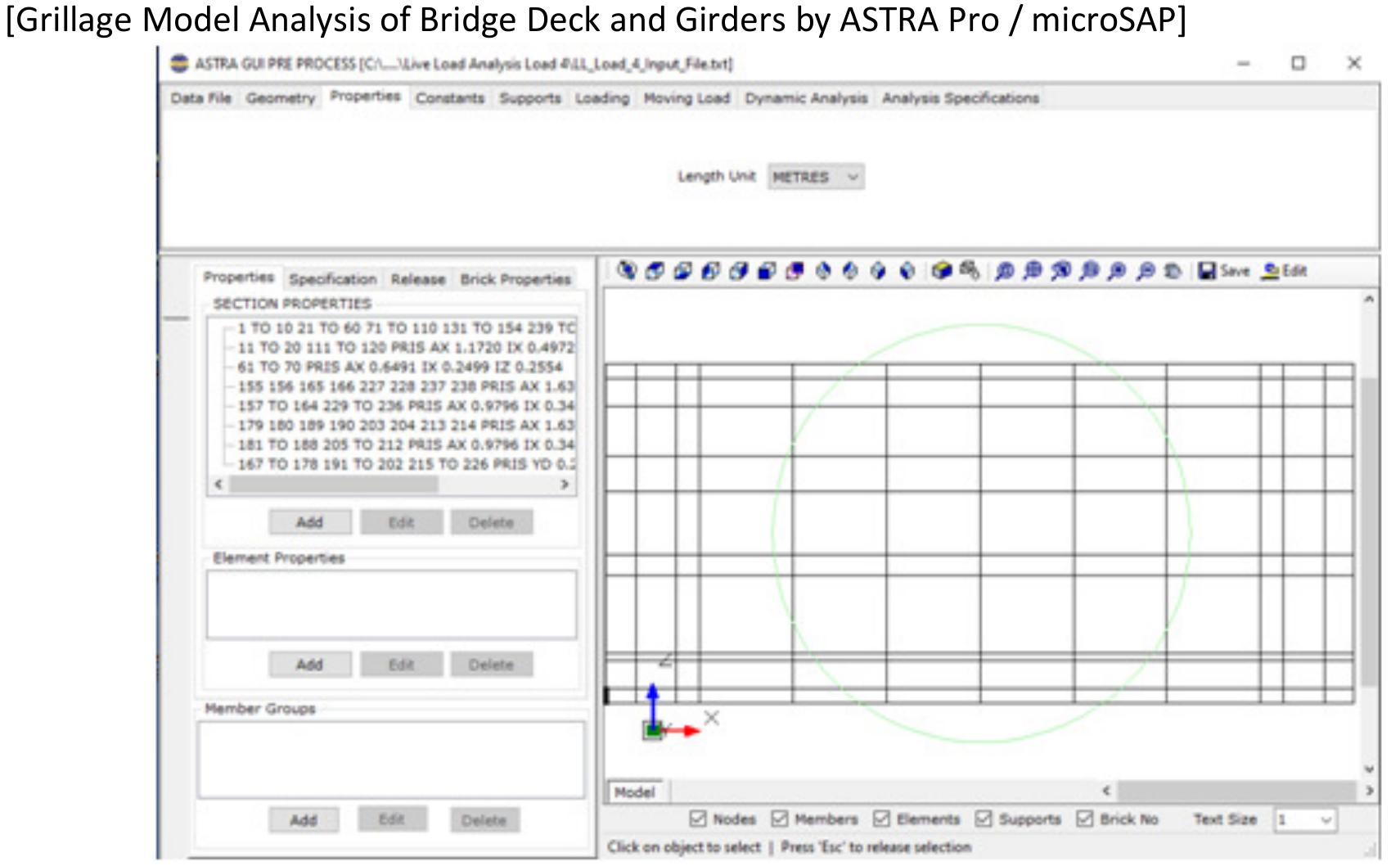Click Add under Member Groups
Screen dimensions: 1400x866
(x=304, y=819)
